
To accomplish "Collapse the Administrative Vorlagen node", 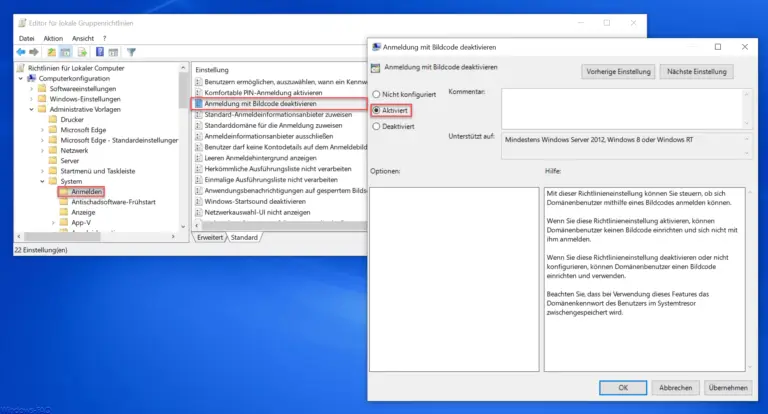I will pyautogui.click(x=31, y=109).
